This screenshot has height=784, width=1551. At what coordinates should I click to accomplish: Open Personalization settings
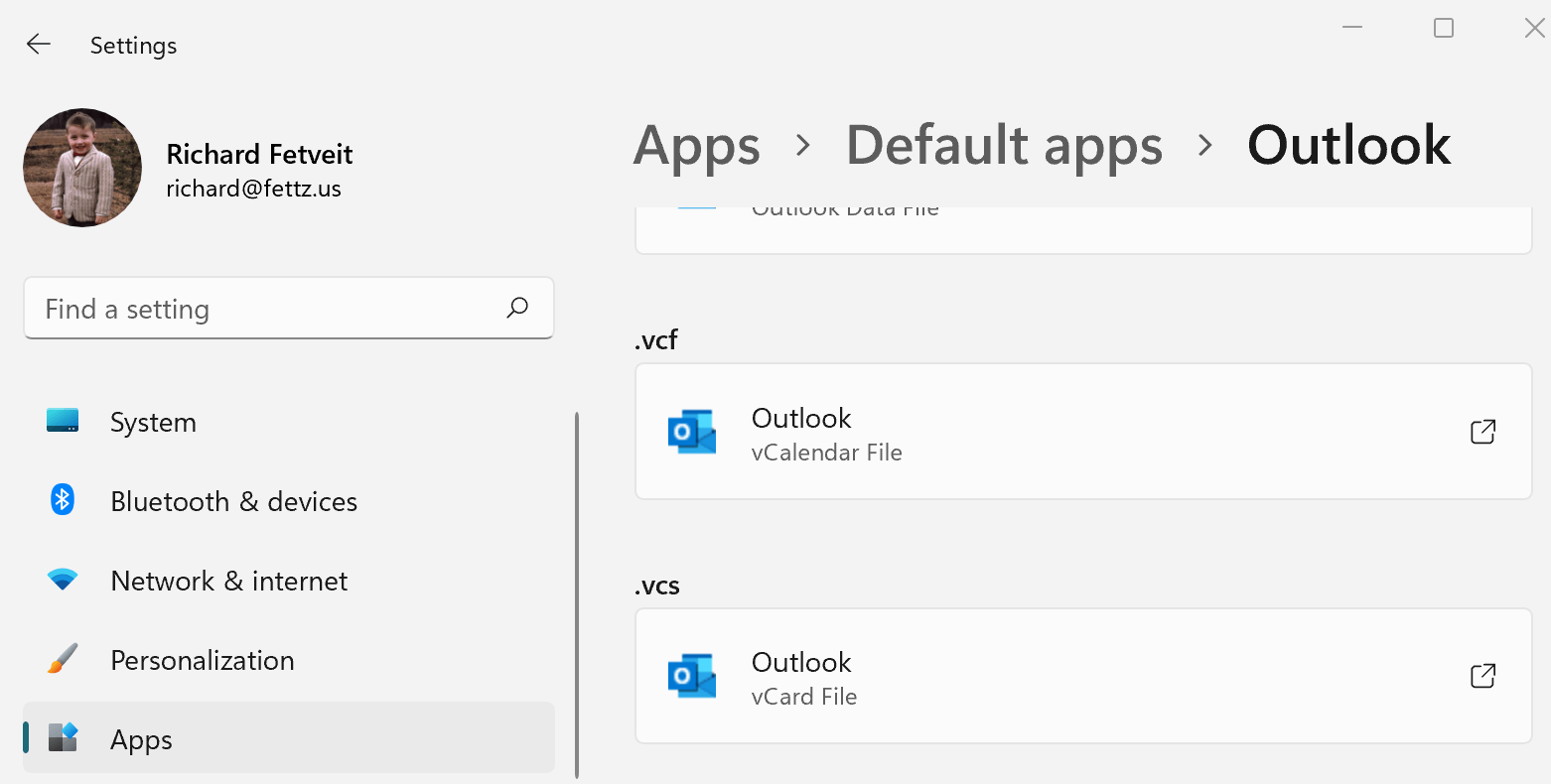(x=202, y=661)
